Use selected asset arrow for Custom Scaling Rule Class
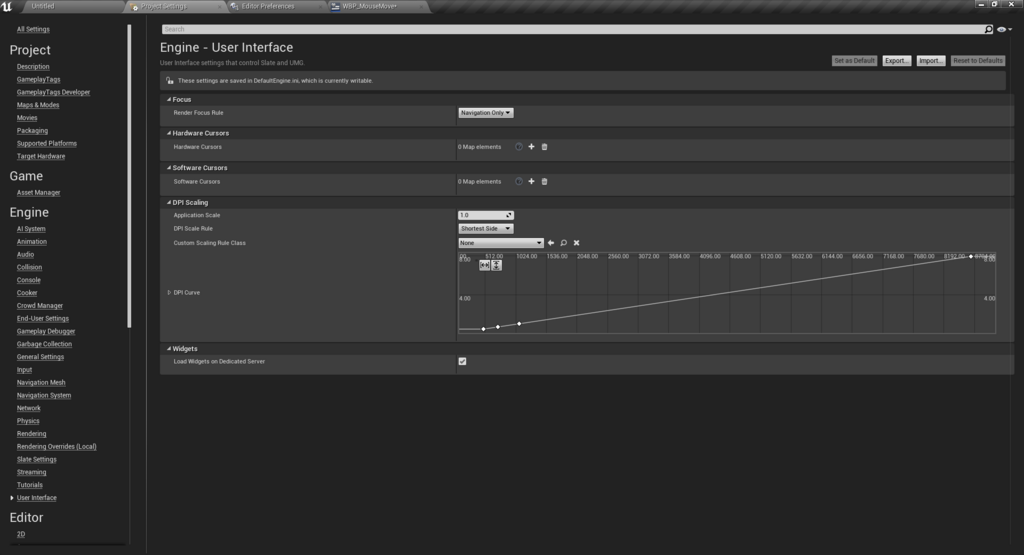The height and width of the screenshot is (555, 1024). [551, 243]
